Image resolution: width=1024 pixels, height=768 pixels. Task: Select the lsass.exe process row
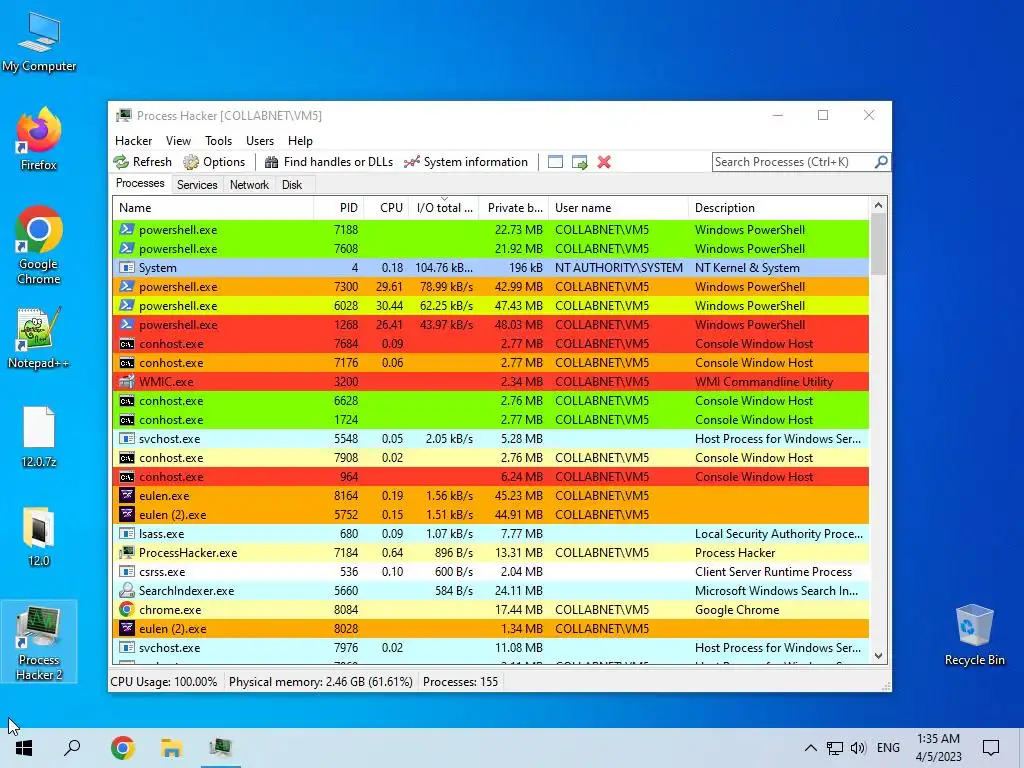click(490, 534)
